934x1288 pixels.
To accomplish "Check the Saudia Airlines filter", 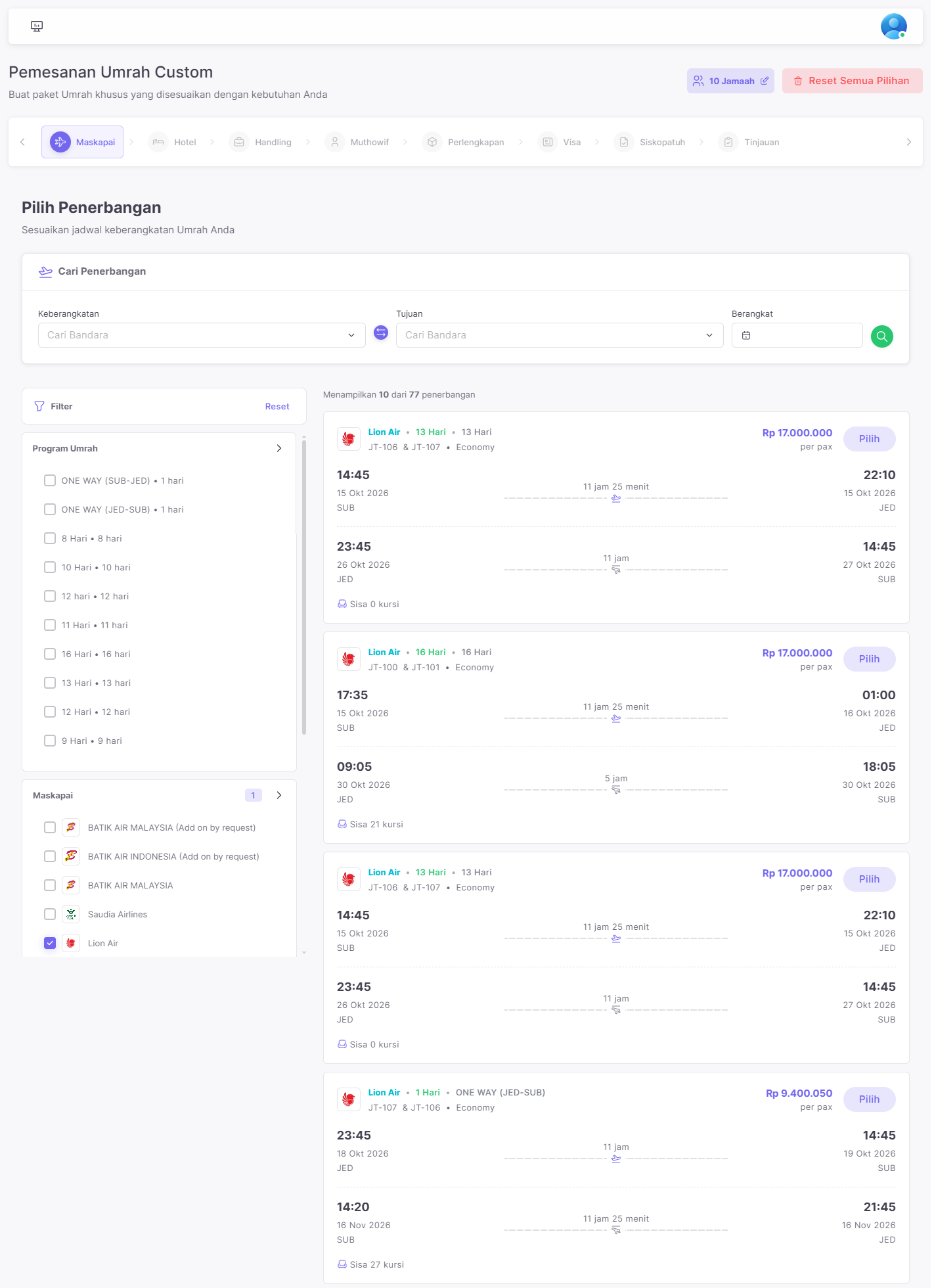I will [x=50, y=914].
